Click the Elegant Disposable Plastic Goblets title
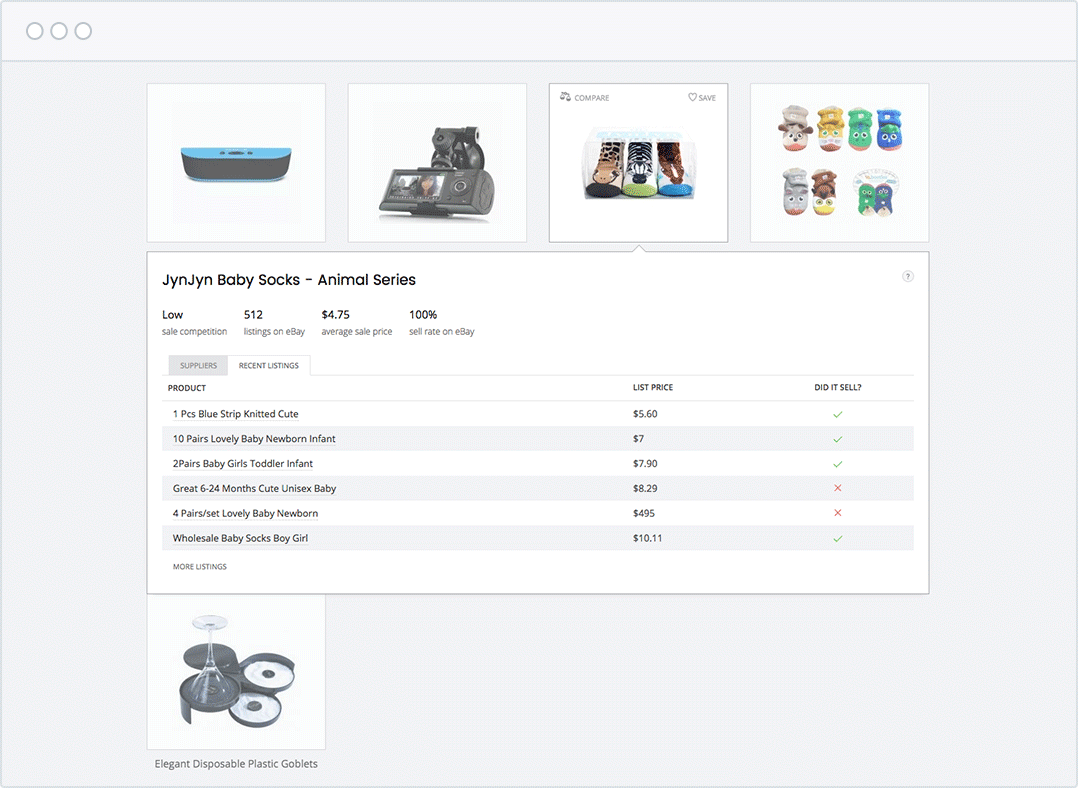 pyautogui.click(x=236, y=764)
